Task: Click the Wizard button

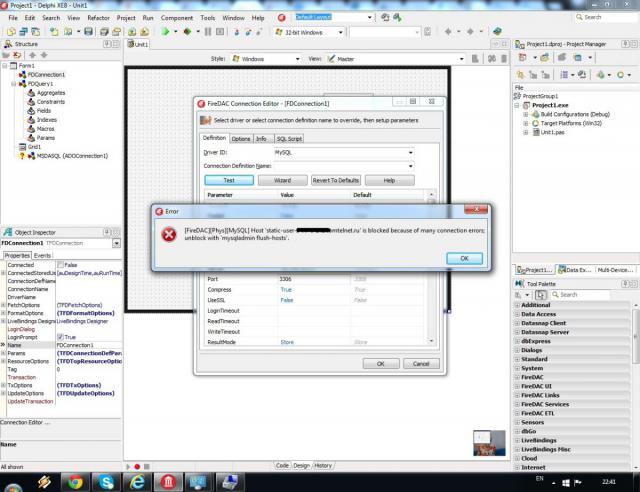Action: click(x=282, y=180)
